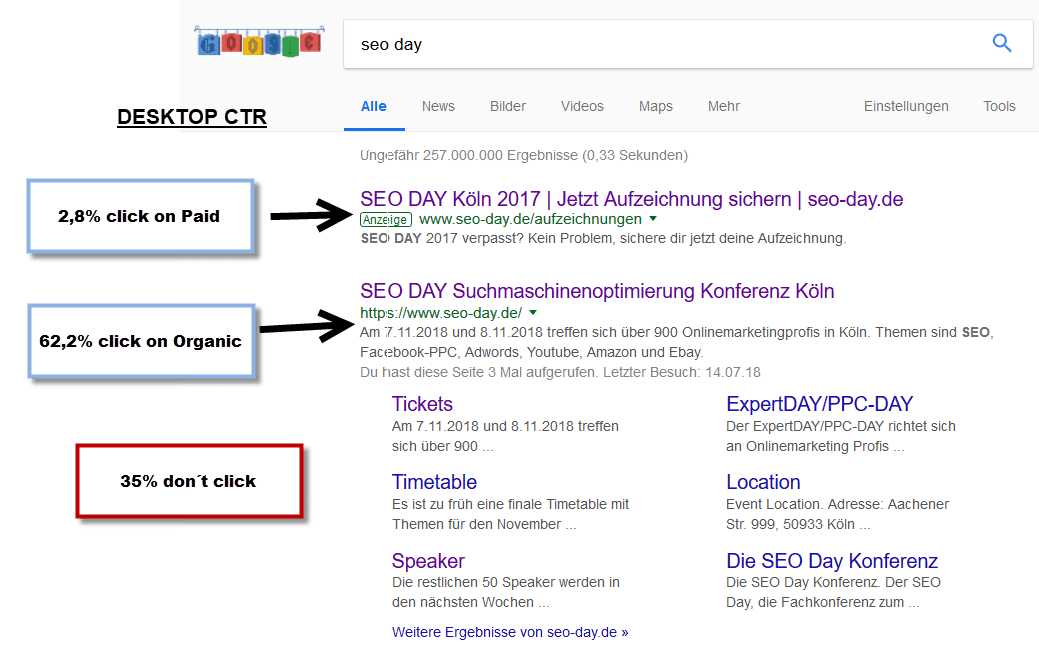1039x656 pixels.
Task: Switch to the Alle tab
Action: tap(374, 106)
